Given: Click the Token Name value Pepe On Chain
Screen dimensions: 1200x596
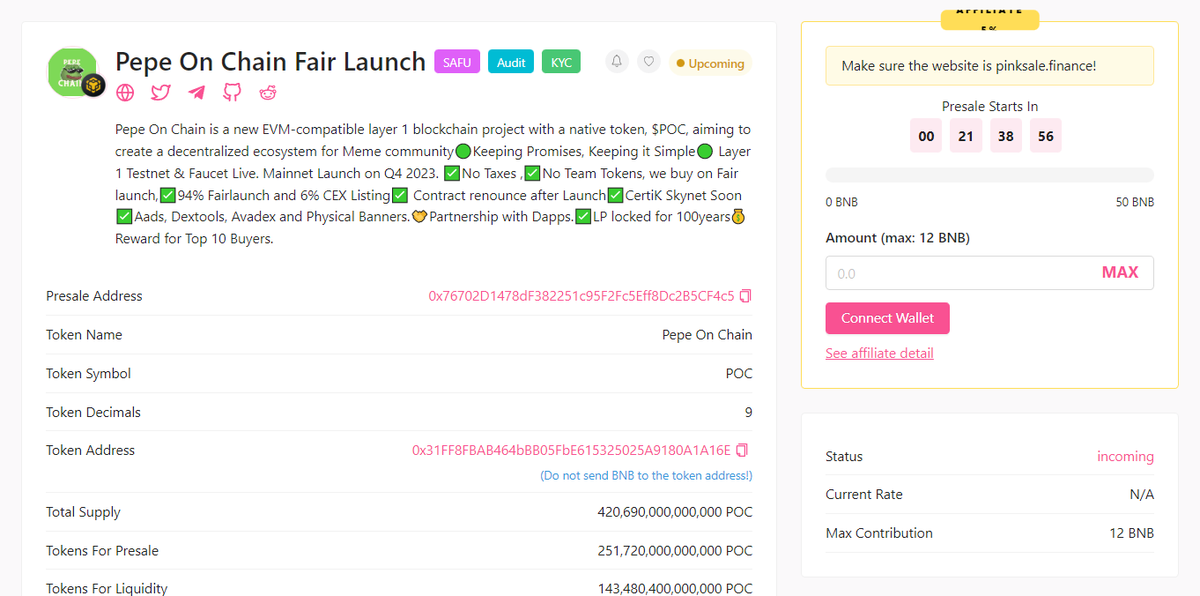Looking at the screenshot, I should click(707, 335).
